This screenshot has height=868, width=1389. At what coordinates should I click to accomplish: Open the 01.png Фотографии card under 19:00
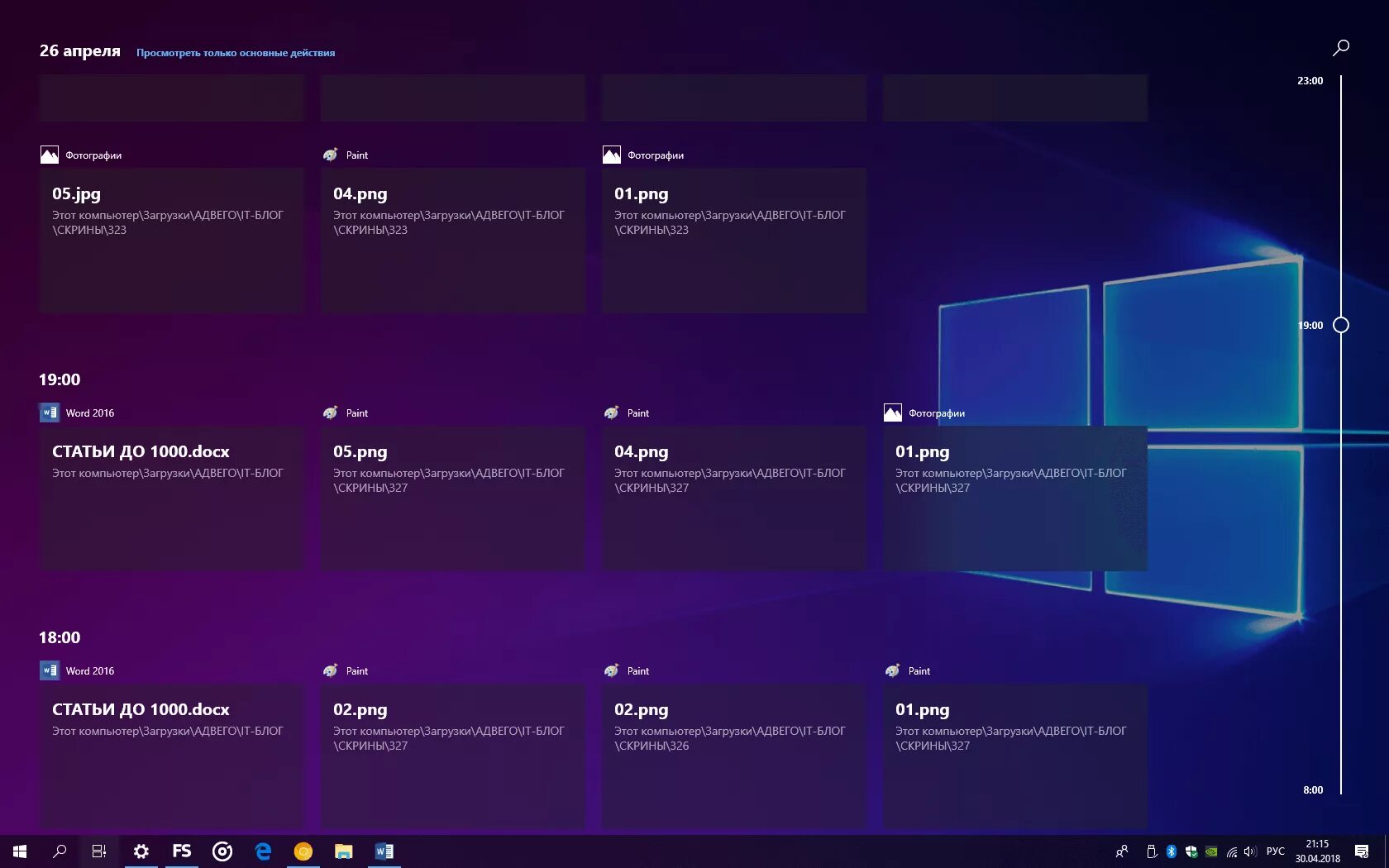point(1015,498)
